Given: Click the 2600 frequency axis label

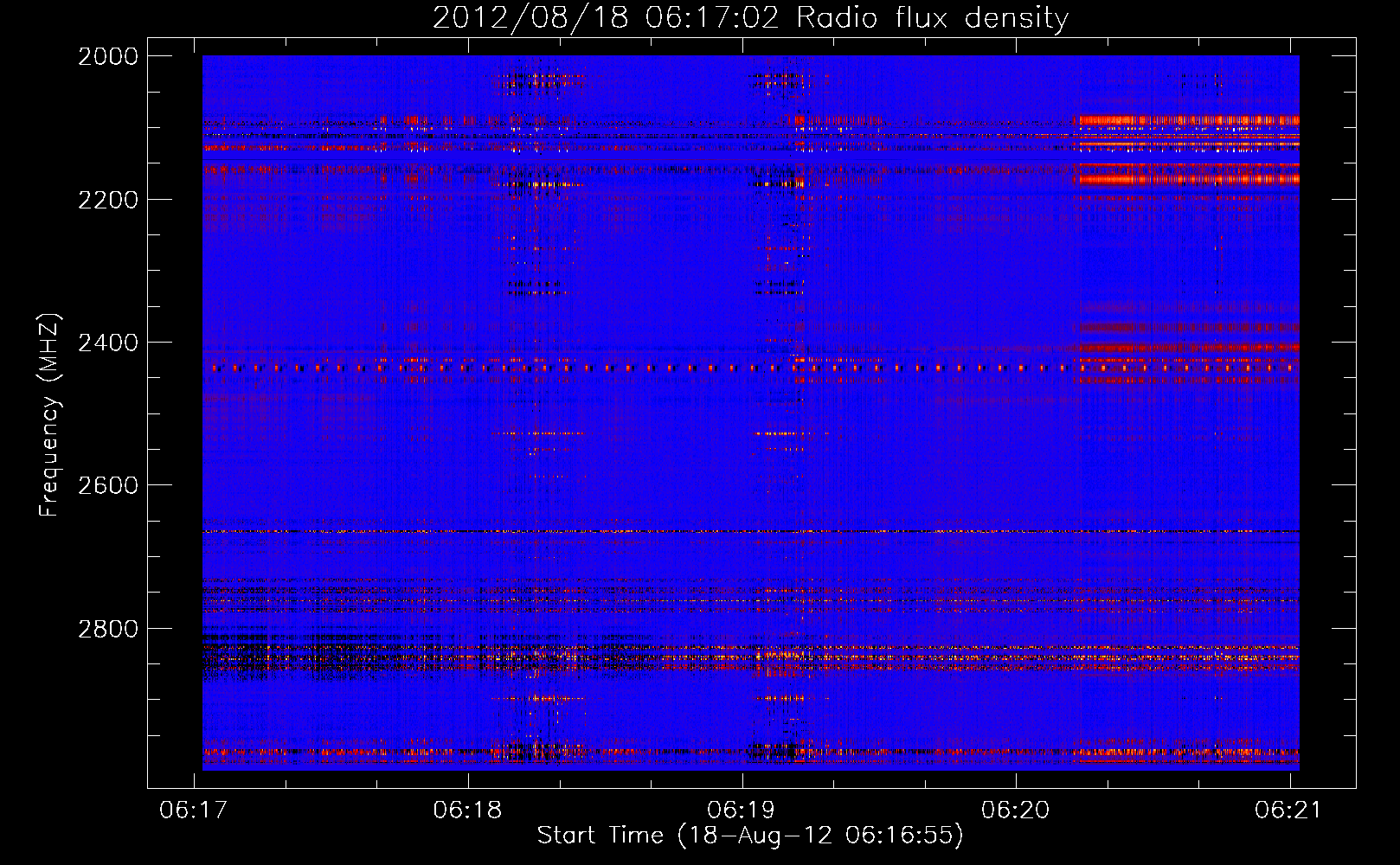Looking at the screenshot, I should (x=108, y=485).
